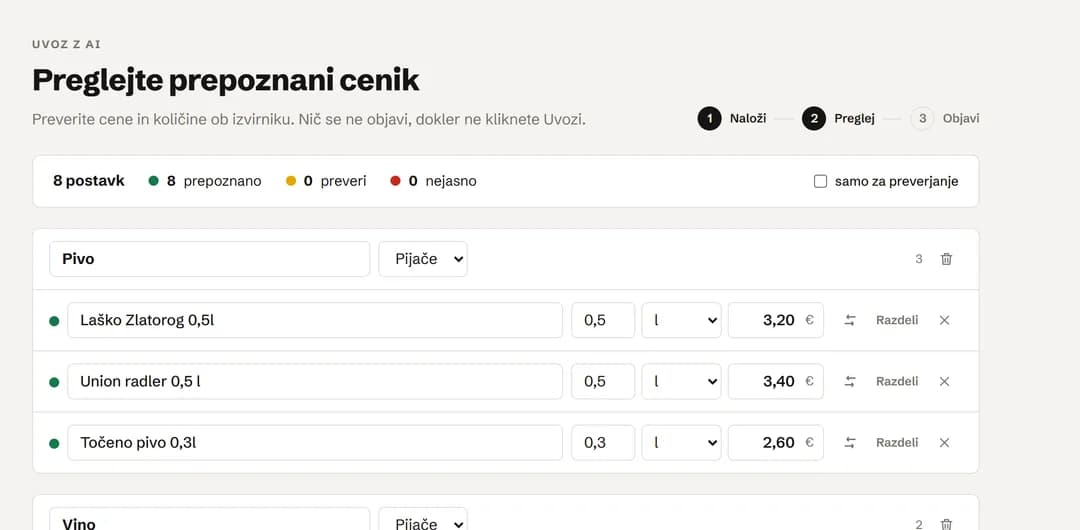Click the 8 postavk count text
Image resolution: width=1080 pixels, height=530 pixels.
89,181
